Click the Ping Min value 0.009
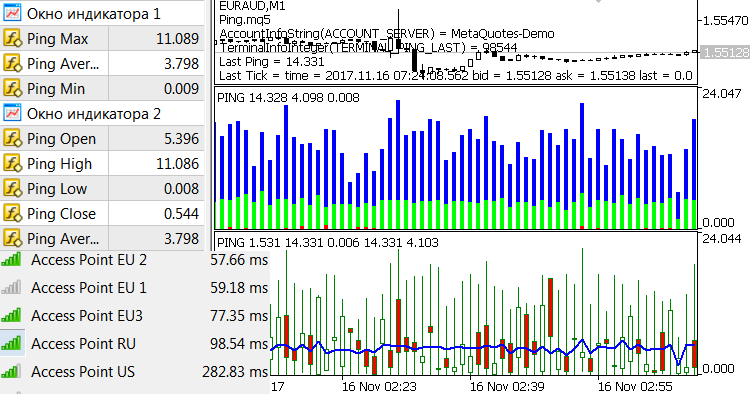Image resolution: width=750 pixels, height=394 pixels. [x=181, y=88]
